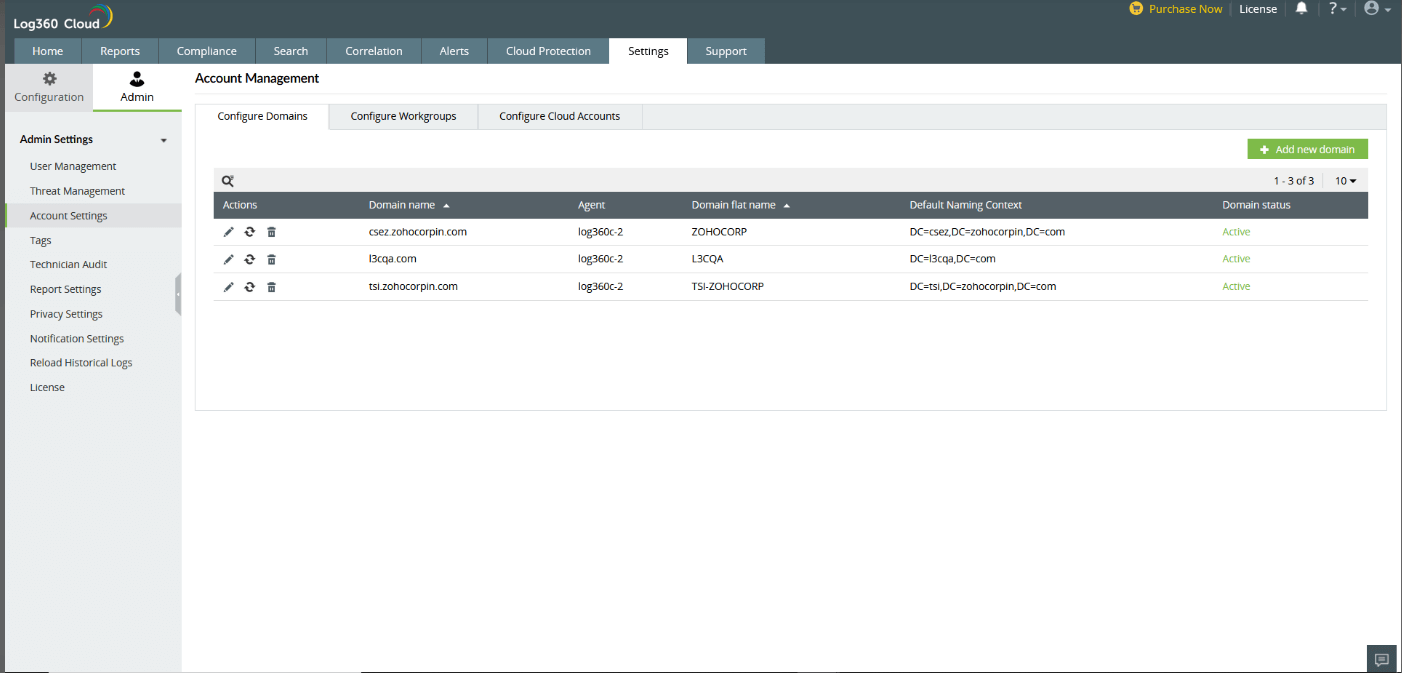The width and height of the screenshot is (1402, 673).
Task: Click the Add new domain button
Action: [x=1307, y=149]
